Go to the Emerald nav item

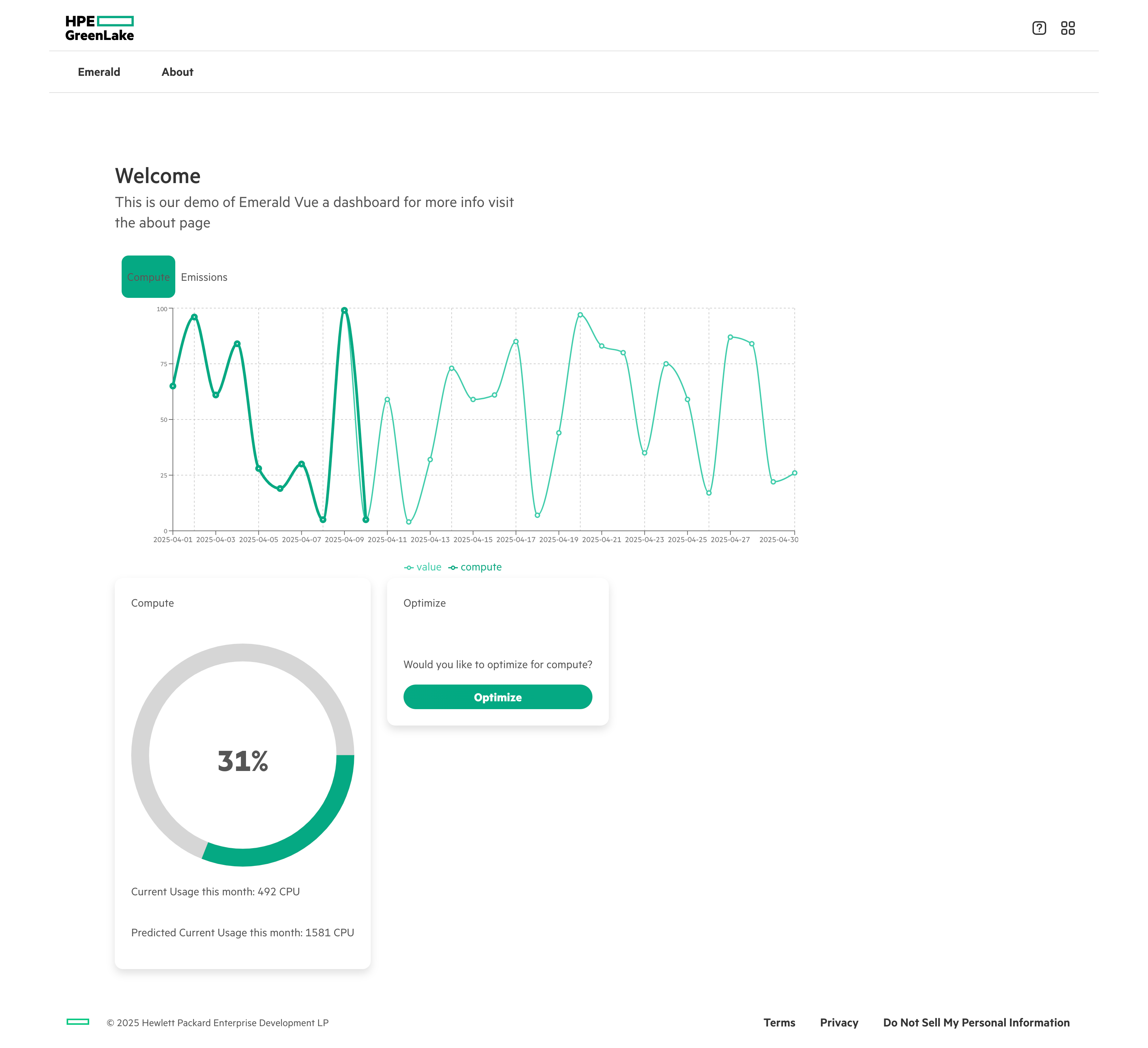pos(99,72)
